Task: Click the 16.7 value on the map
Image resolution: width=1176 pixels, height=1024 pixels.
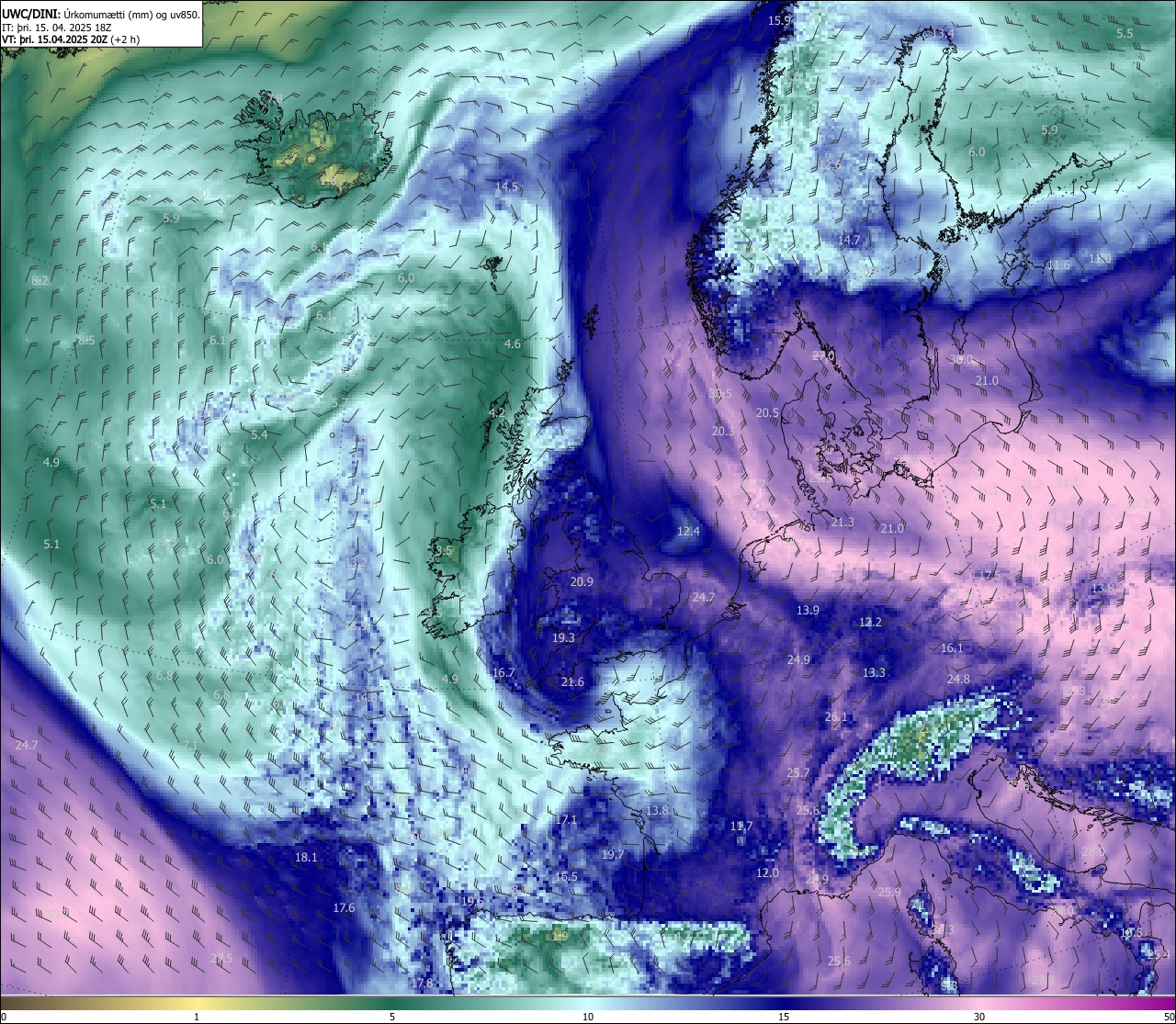Action: tap(503, 673)
